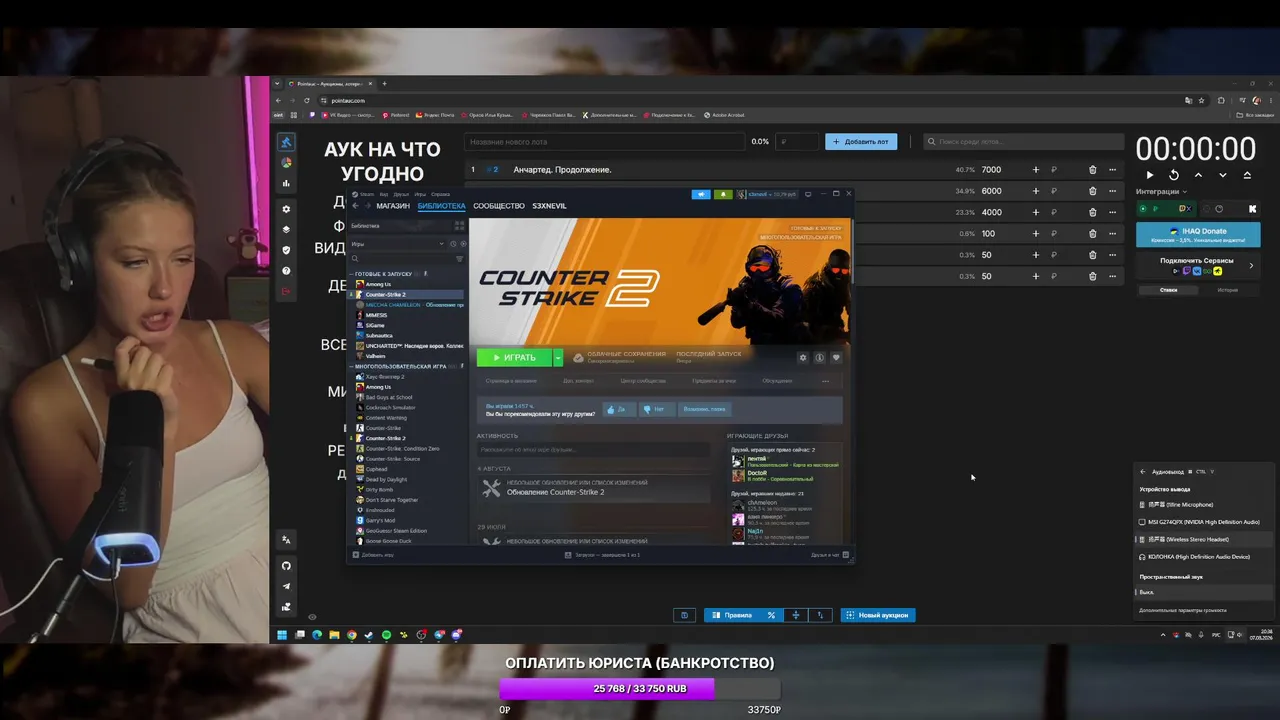This screenshot has height=720, width=1280.
Task: Collapse the Многопользовательская игра category
Action: pyautogui.click(x=351, y=366)
